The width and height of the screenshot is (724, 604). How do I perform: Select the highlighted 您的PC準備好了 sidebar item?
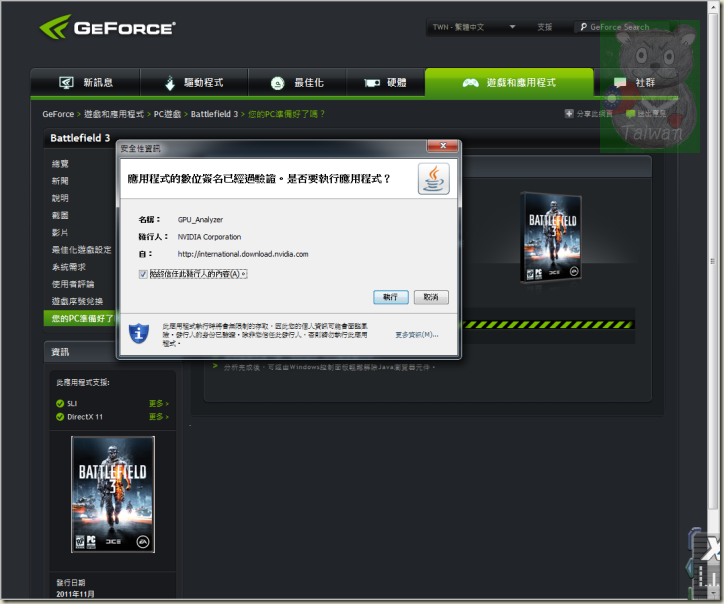pyautogui.click(x=80, y=319)
